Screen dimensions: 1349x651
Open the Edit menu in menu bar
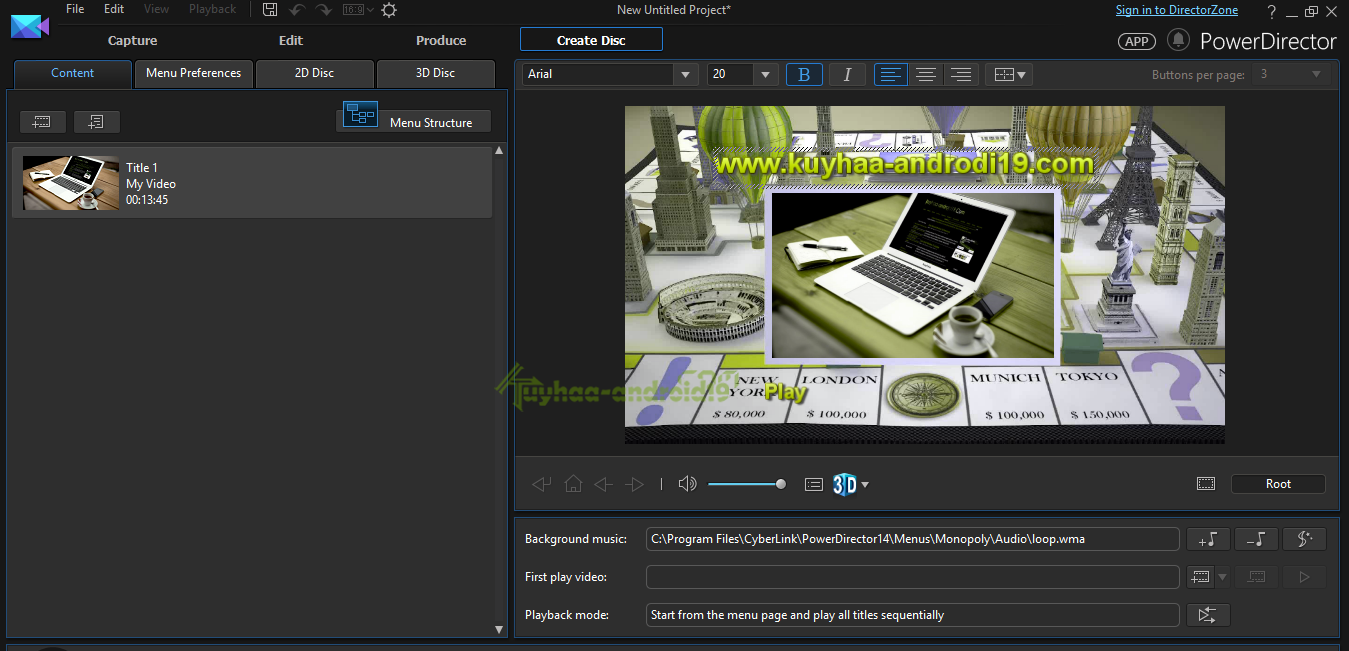(x=114, y=9)
